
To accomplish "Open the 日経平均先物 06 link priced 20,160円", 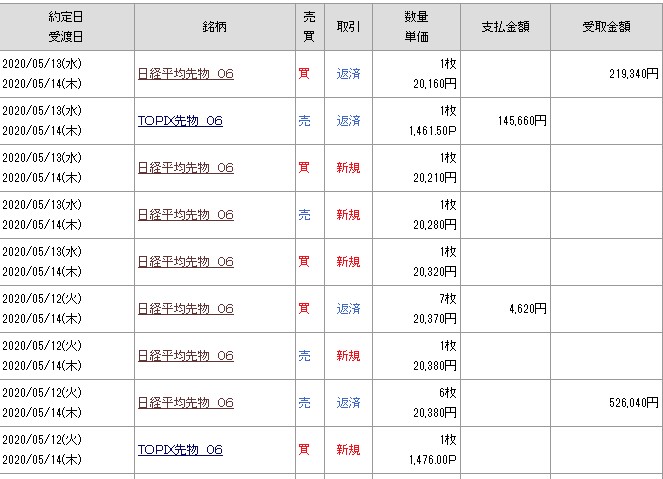I will click(x=185, y=73).
